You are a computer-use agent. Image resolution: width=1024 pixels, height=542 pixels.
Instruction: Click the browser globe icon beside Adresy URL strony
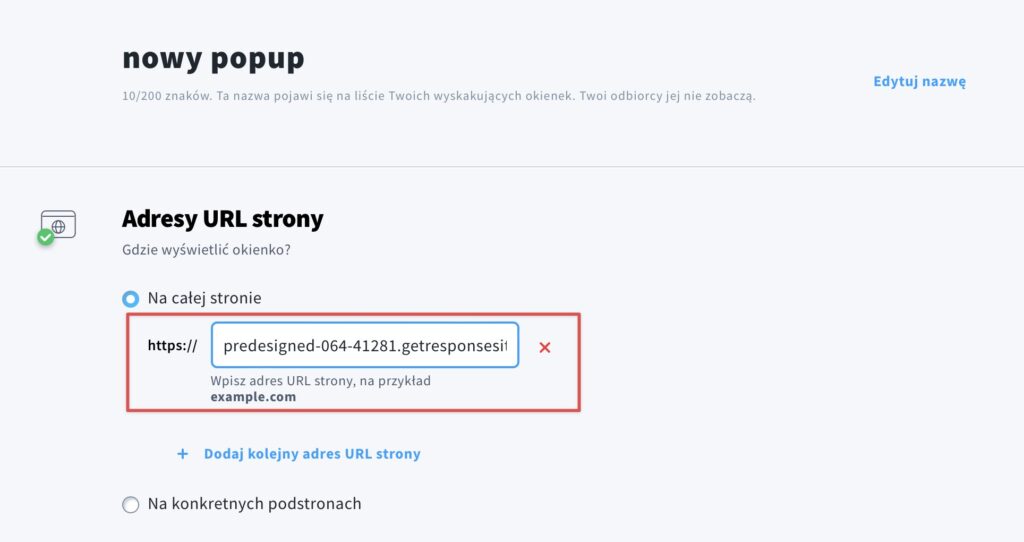coord(59,225)
